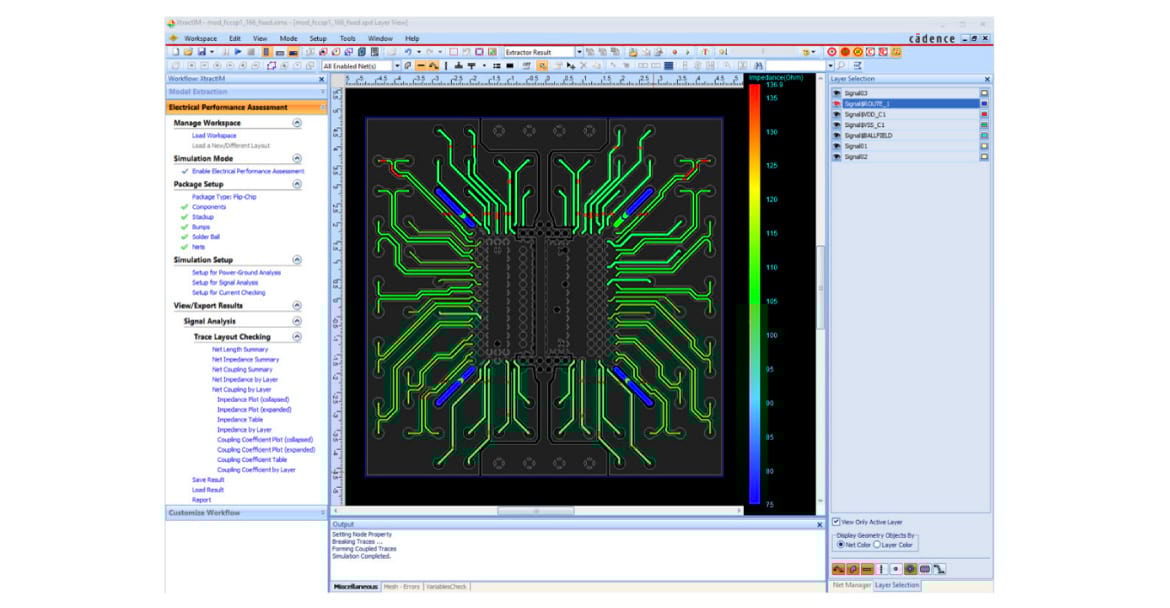The height and width of the screenshot is (608, 1170).
Task: Click the search input field in toolbar
Action: point(795,66)
